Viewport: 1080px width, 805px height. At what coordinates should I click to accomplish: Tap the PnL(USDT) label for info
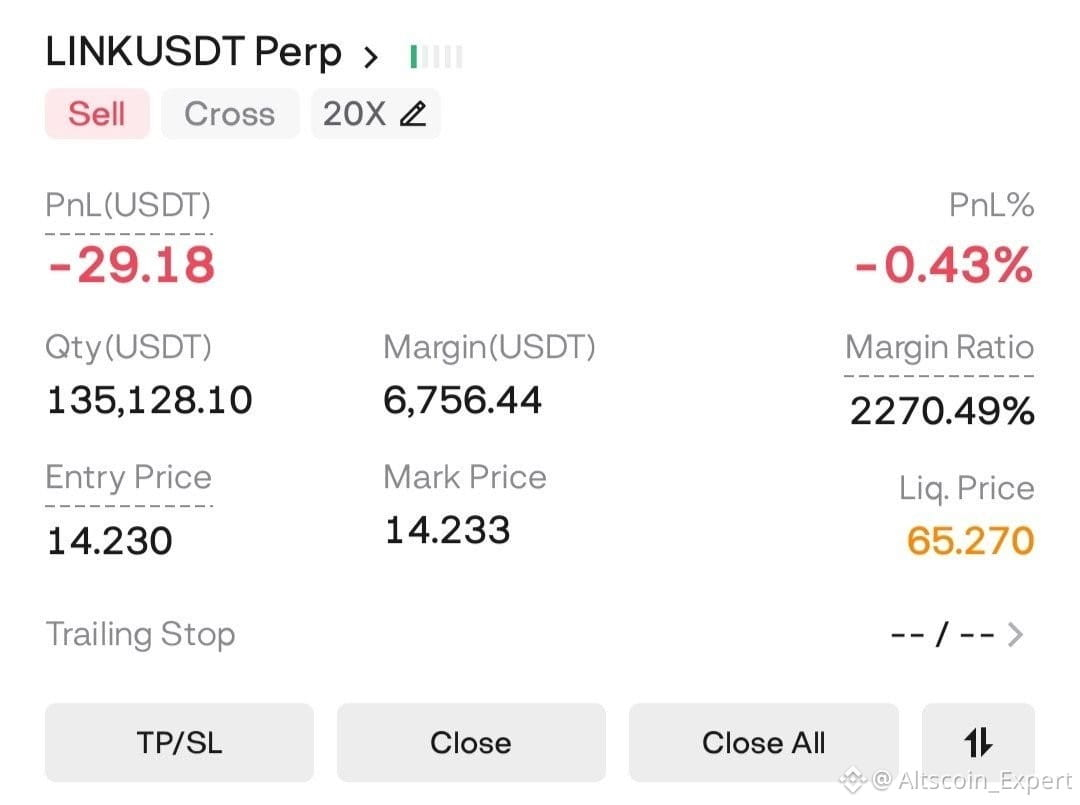(128, 205)
